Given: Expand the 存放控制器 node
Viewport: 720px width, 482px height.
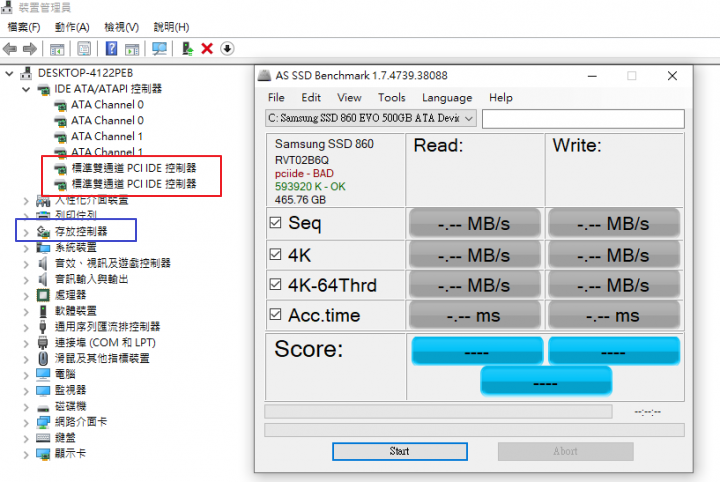Looking at the screenshot, I should (26, 232).
